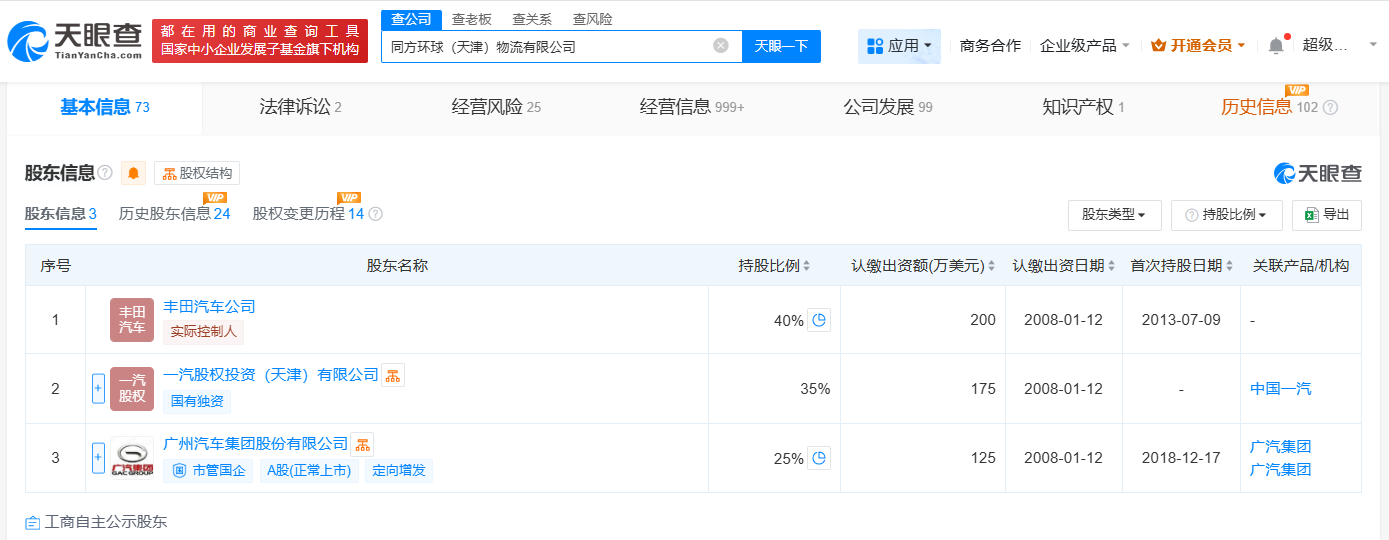The image size is (1389, 540).
Task: View equity structure icon beside 一汽股权投资
Action: click(393, 375)
